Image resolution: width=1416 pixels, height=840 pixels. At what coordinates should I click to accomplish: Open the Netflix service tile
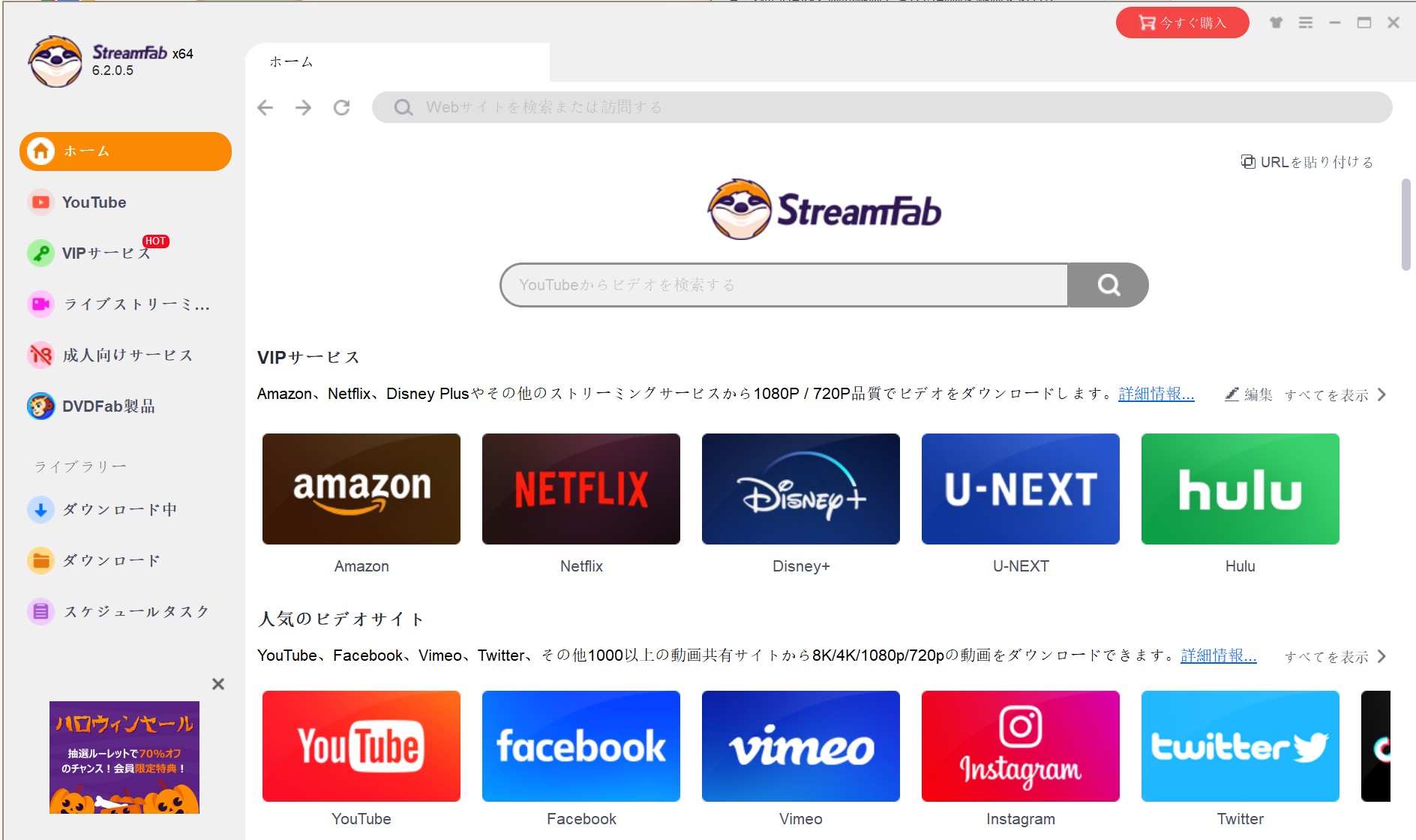click(x=581, y=489)
